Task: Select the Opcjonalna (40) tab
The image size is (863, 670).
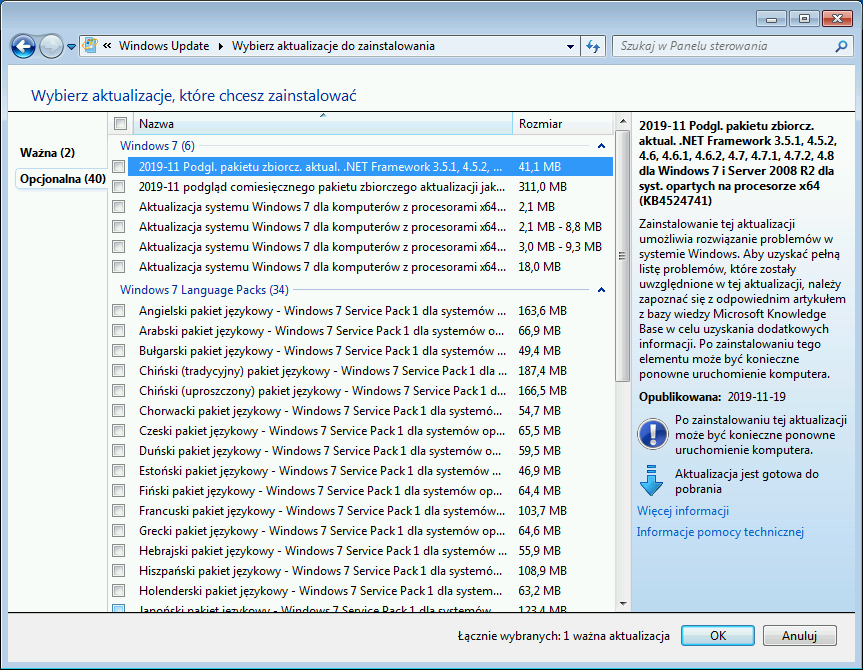Action: (x=63, y=179)
